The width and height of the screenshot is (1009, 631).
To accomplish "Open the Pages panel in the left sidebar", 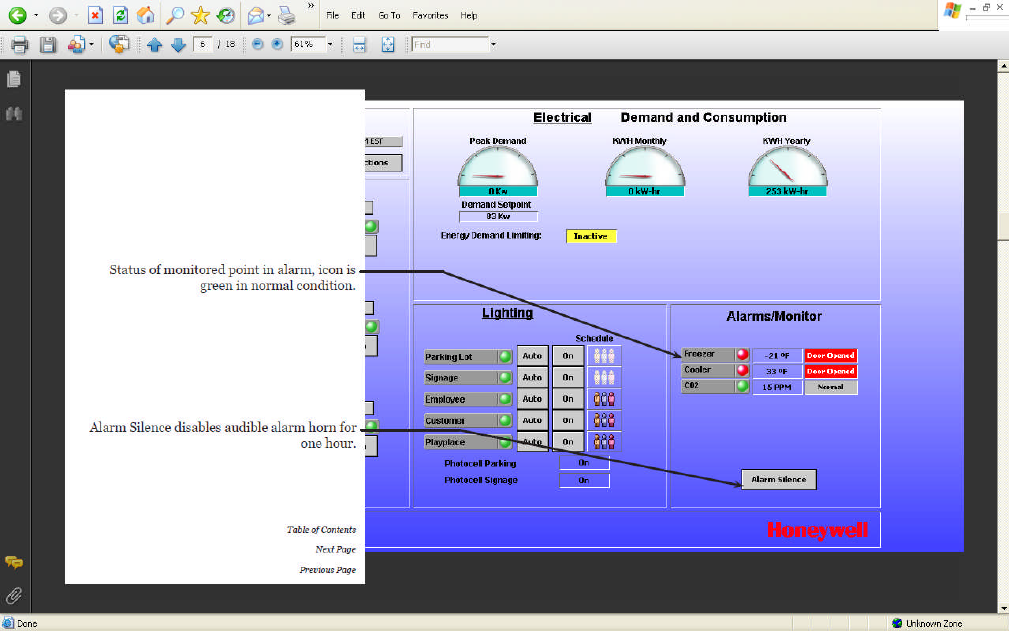I will (x=14, y=79).
